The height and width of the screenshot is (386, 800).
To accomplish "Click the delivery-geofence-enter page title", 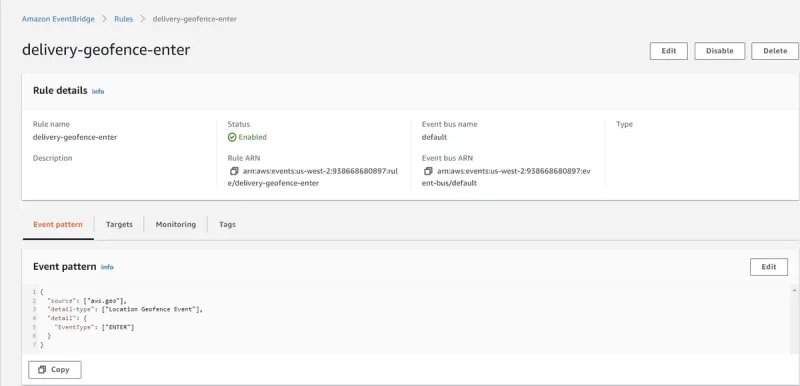I will pos(106,49).
